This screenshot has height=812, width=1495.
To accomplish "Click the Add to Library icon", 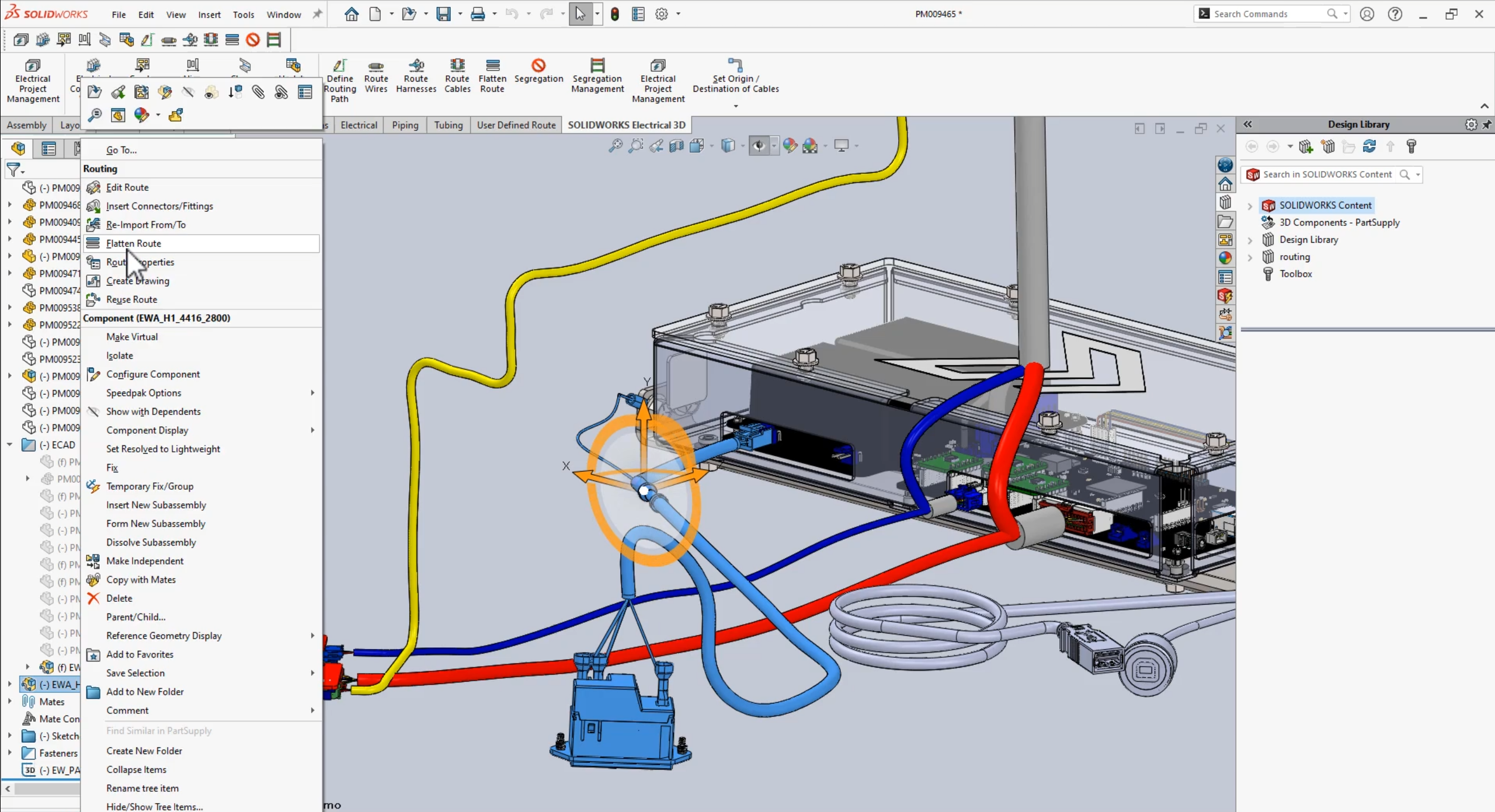I will pyautogui.click(x=1306, y=147).
